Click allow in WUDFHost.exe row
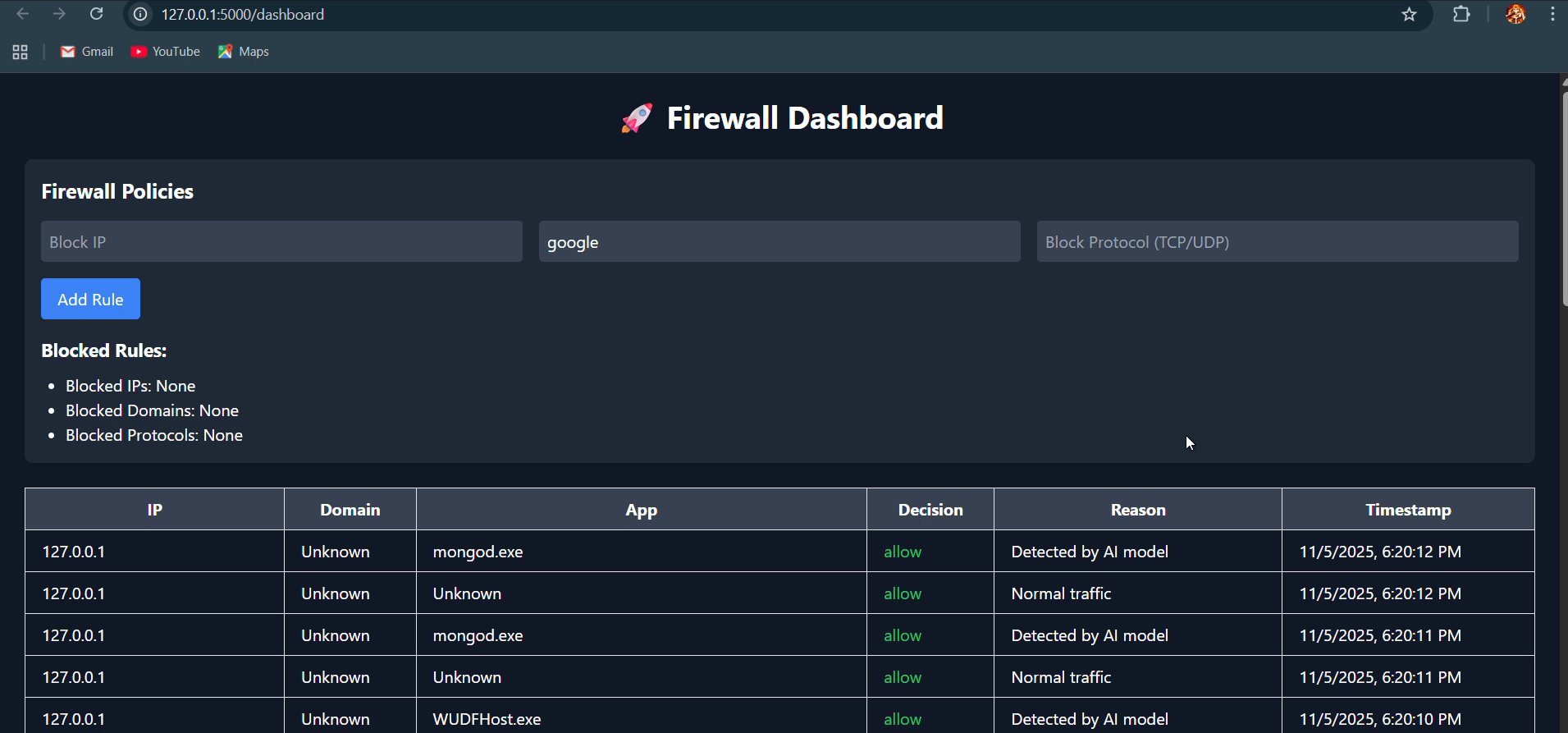Screen dimensions: 1568x733 [x=903, y=719]
